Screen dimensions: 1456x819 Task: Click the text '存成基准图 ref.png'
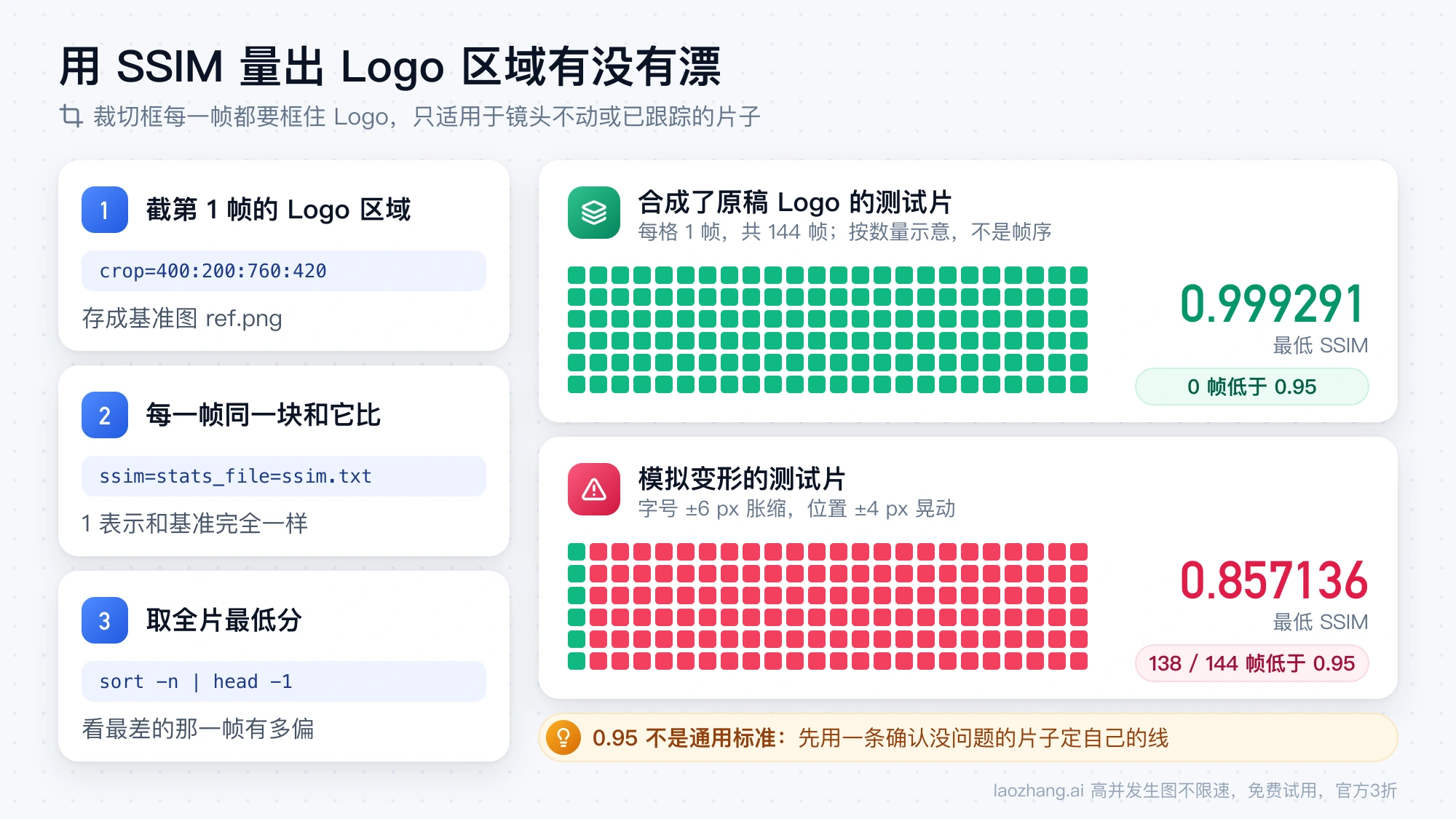[x=182, y=318]
